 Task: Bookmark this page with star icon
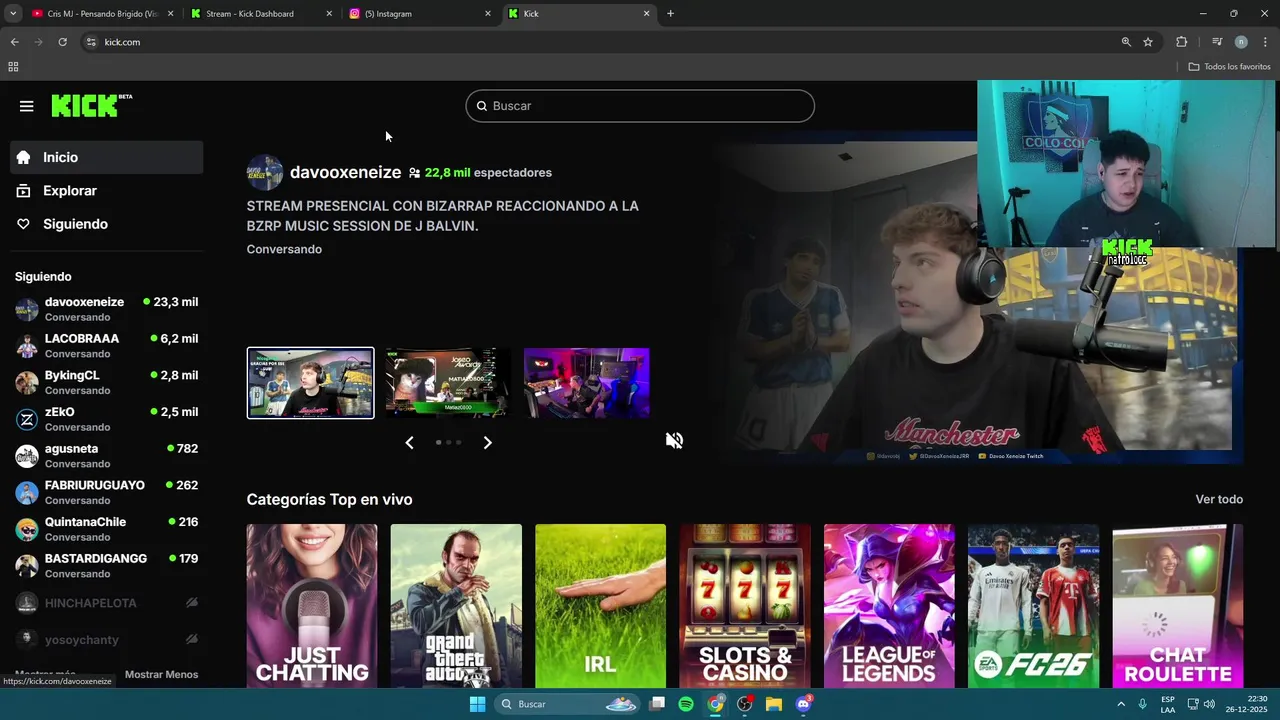tap(1148, 42)
